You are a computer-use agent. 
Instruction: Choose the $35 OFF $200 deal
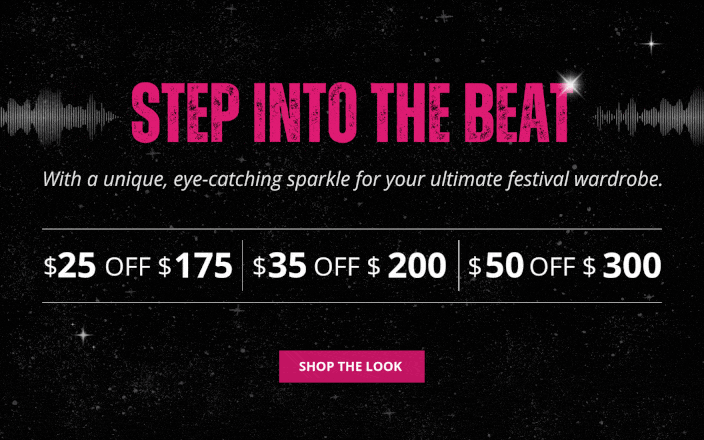click(349, 266)
